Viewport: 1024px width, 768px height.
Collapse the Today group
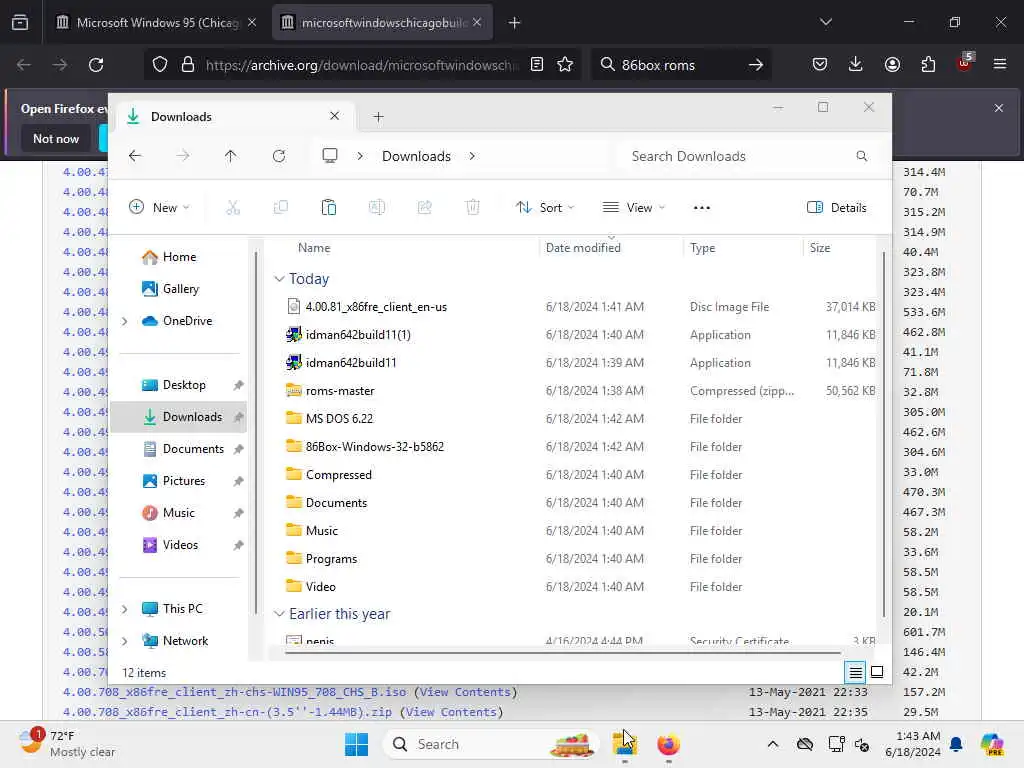click(x=280, y=279)
